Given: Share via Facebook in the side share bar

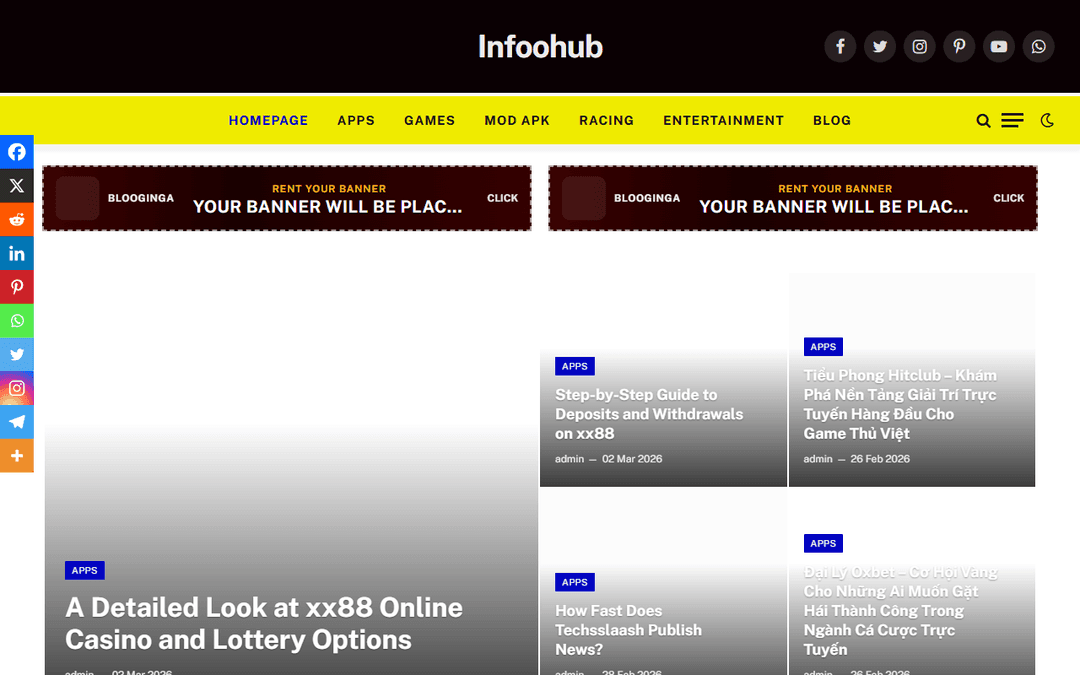Looking at the screenshot, I should 17,152.
